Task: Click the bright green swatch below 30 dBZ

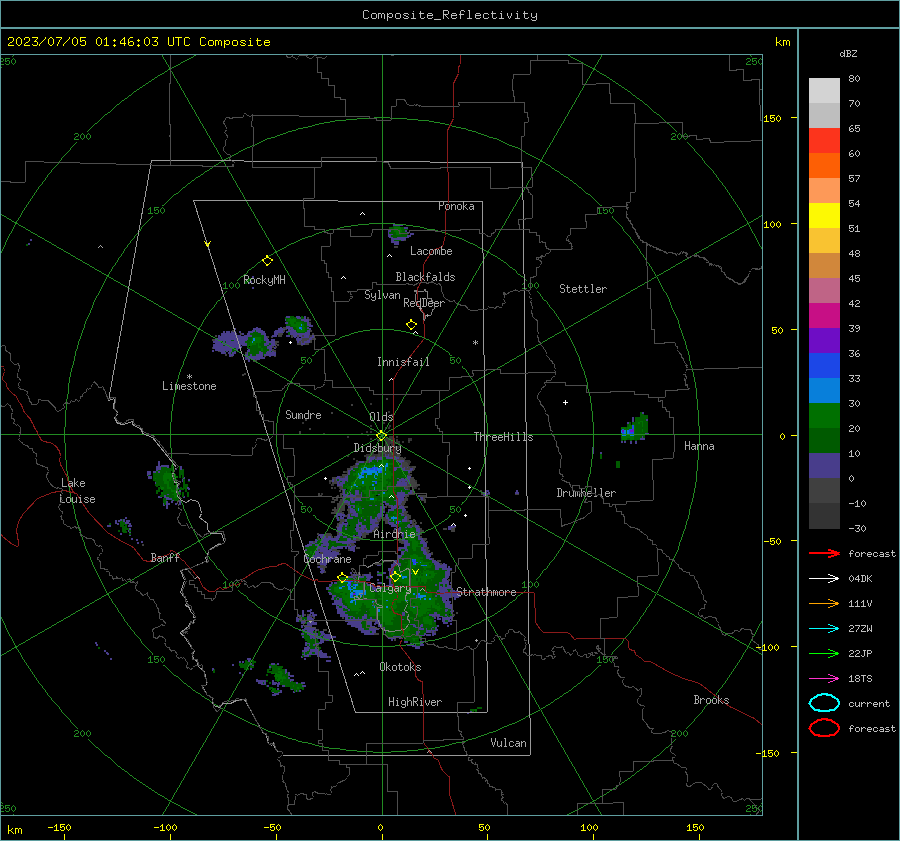Action: (x=824, y=415)
